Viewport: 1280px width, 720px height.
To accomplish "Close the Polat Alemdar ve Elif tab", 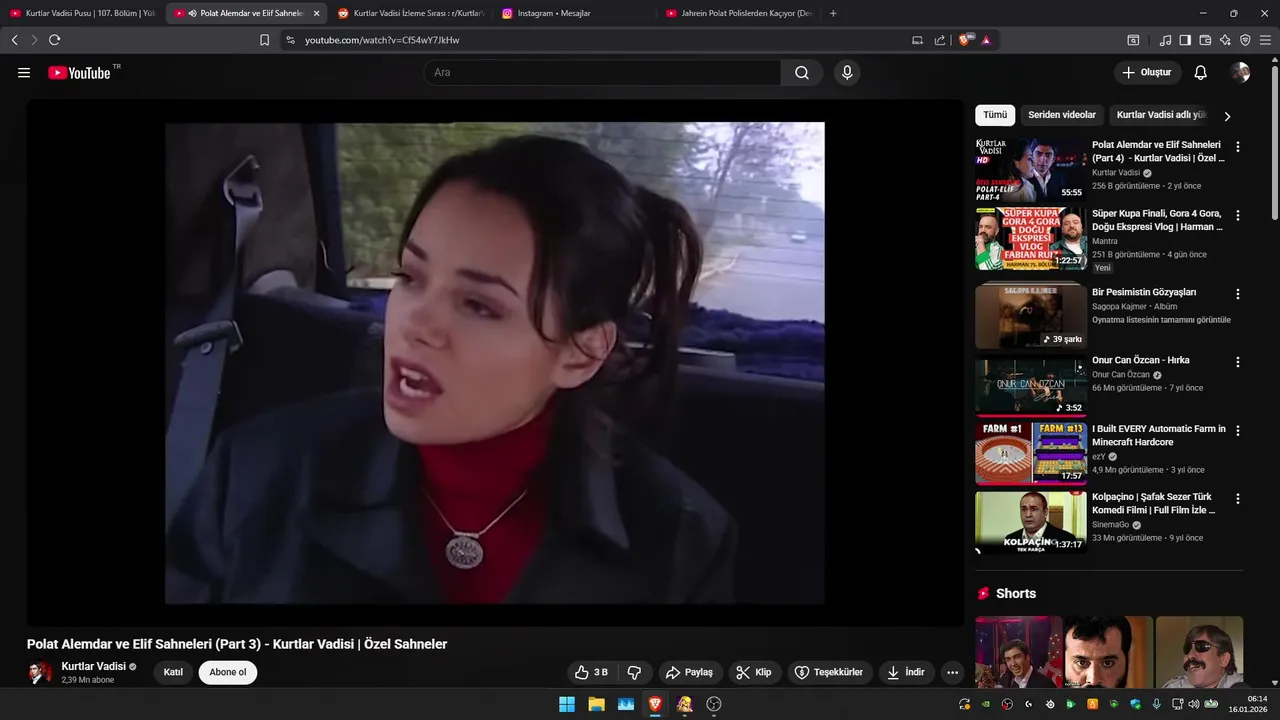I will tap(316, 13).
